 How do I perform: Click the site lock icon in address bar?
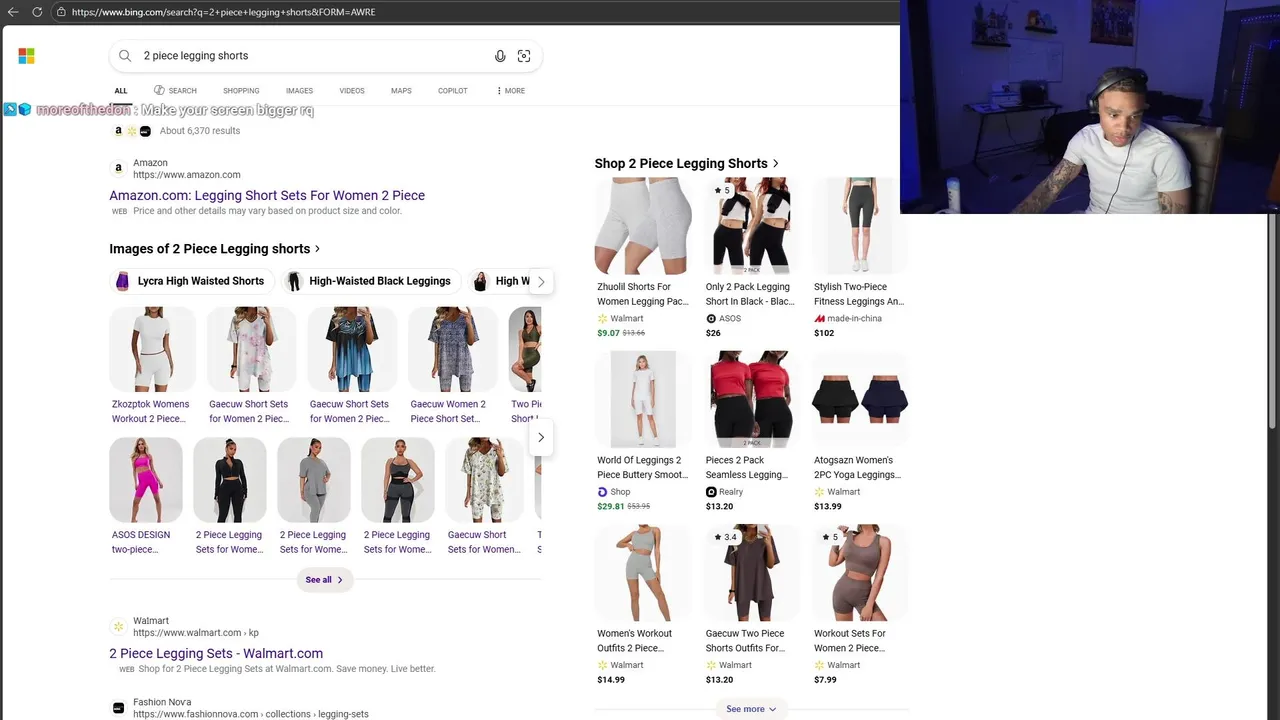click(61, 12)
